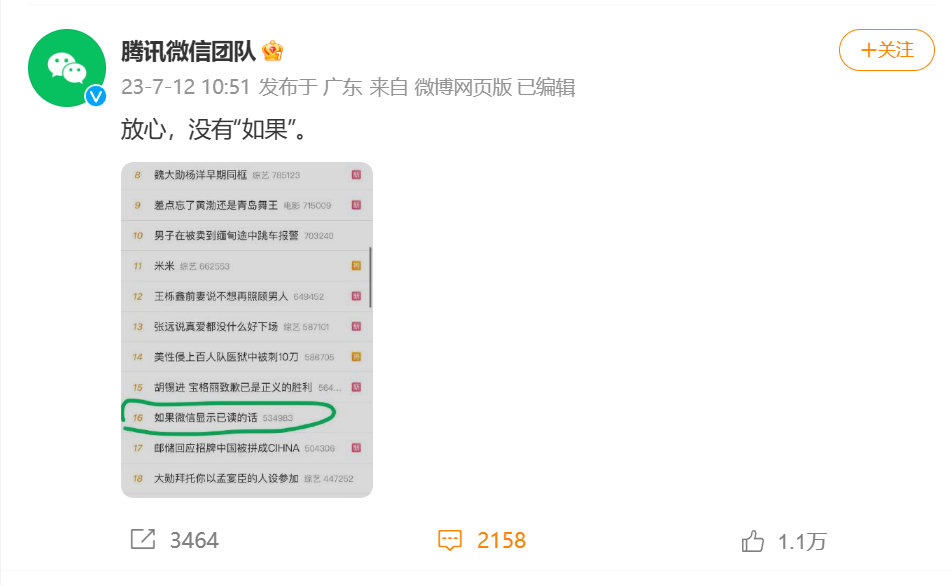This screenshot has height=585, width=951.
Task: Click the like count 1.1万
Action: [802, 541]
